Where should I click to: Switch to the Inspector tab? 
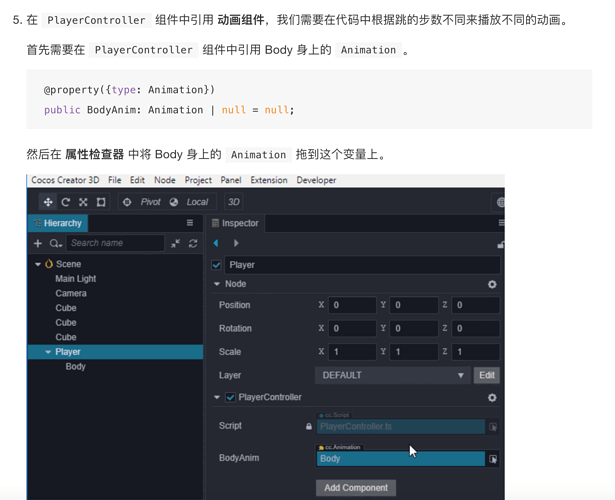point(235,223)
